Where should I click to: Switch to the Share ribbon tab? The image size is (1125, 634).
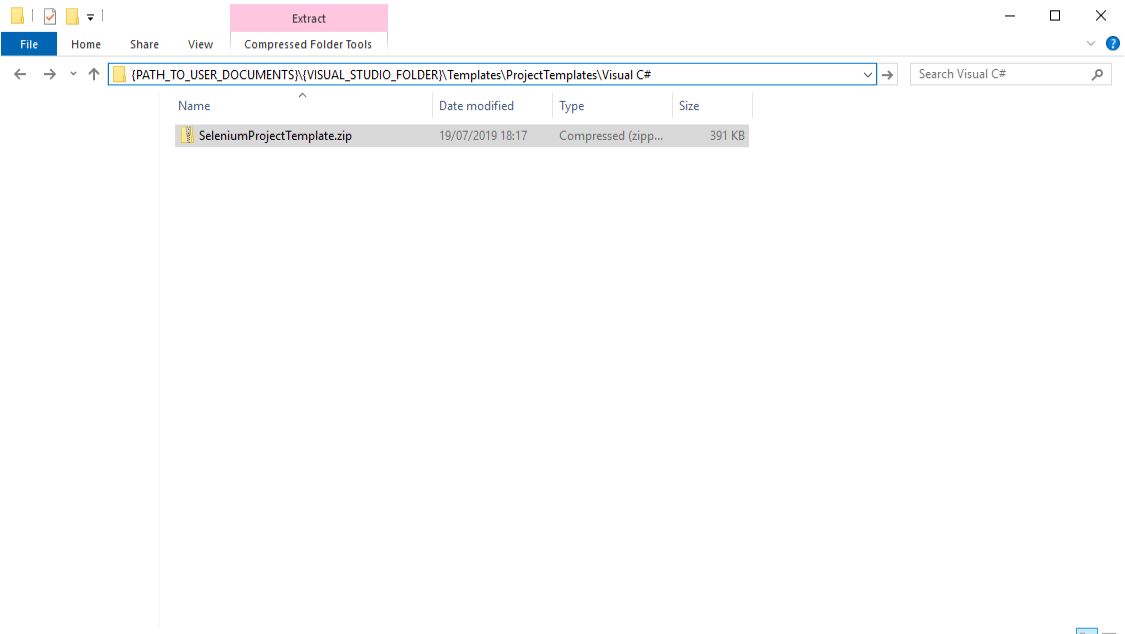point(144,44)
